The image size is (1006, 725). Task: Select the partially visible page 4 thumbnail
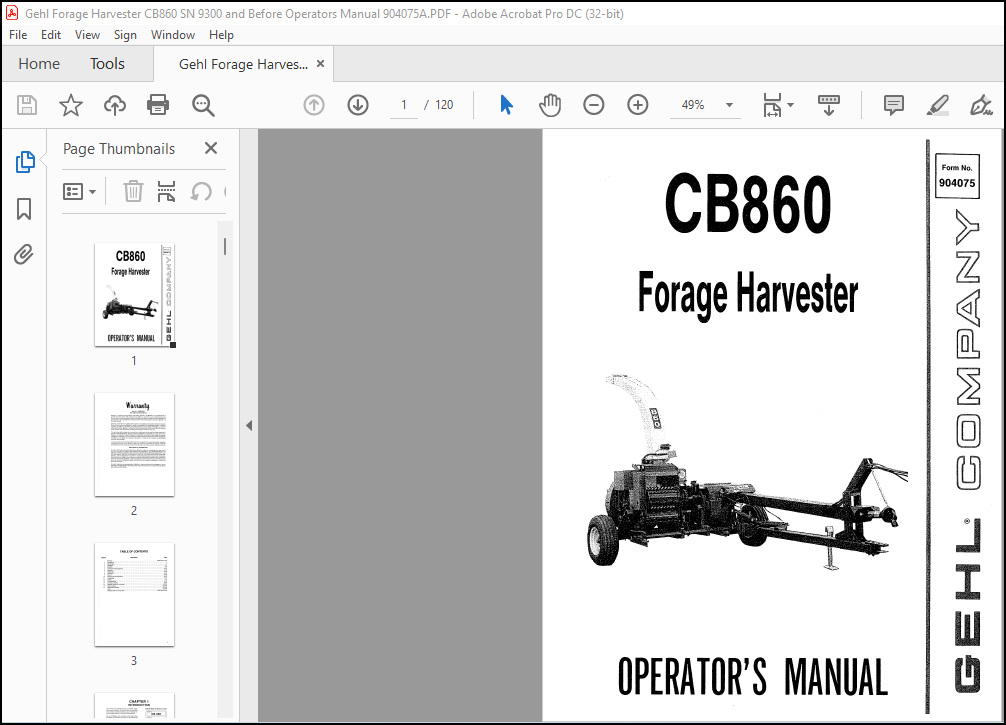[x=135, y=706]
